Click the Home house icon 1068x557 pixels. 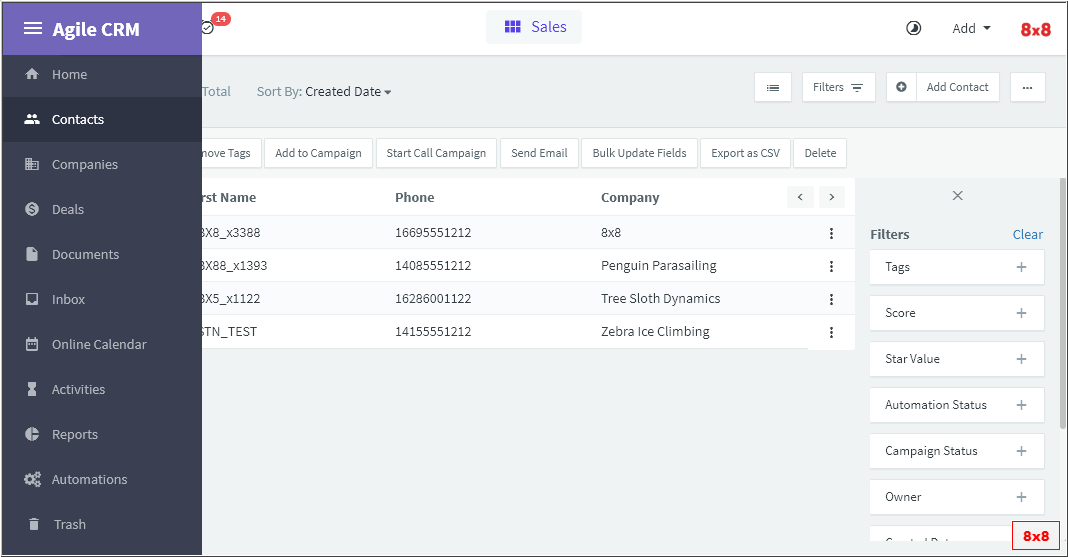(x=32, y=74)
